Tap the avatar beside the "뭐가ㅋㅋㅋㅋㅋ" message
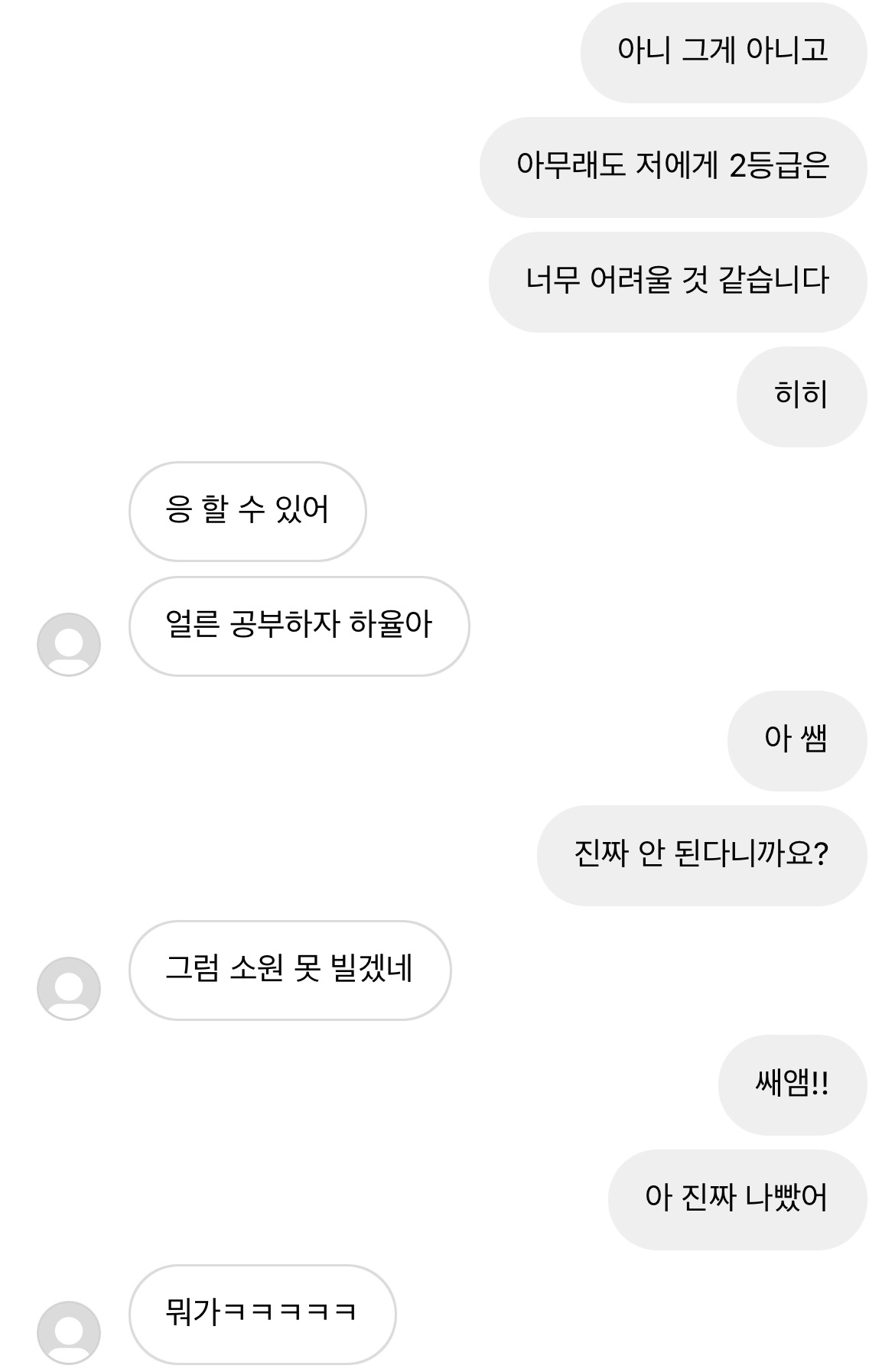 coord(69,1332)
